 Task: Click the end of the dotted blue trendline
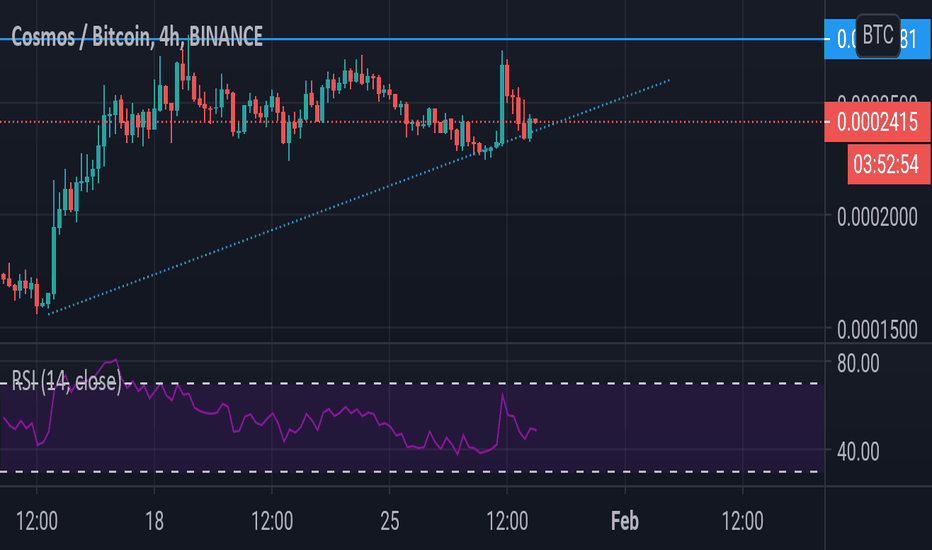click(669, 80)
